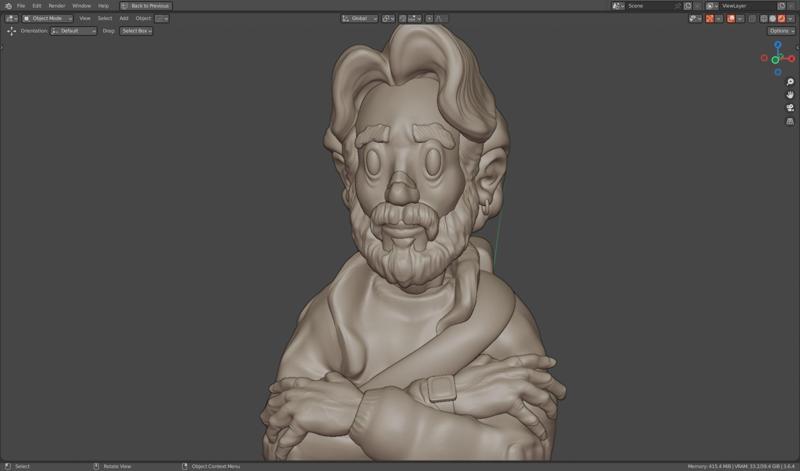The image size is (800, 471).
Task: Open the editor type selector dropdown
Action: point(11,18)
